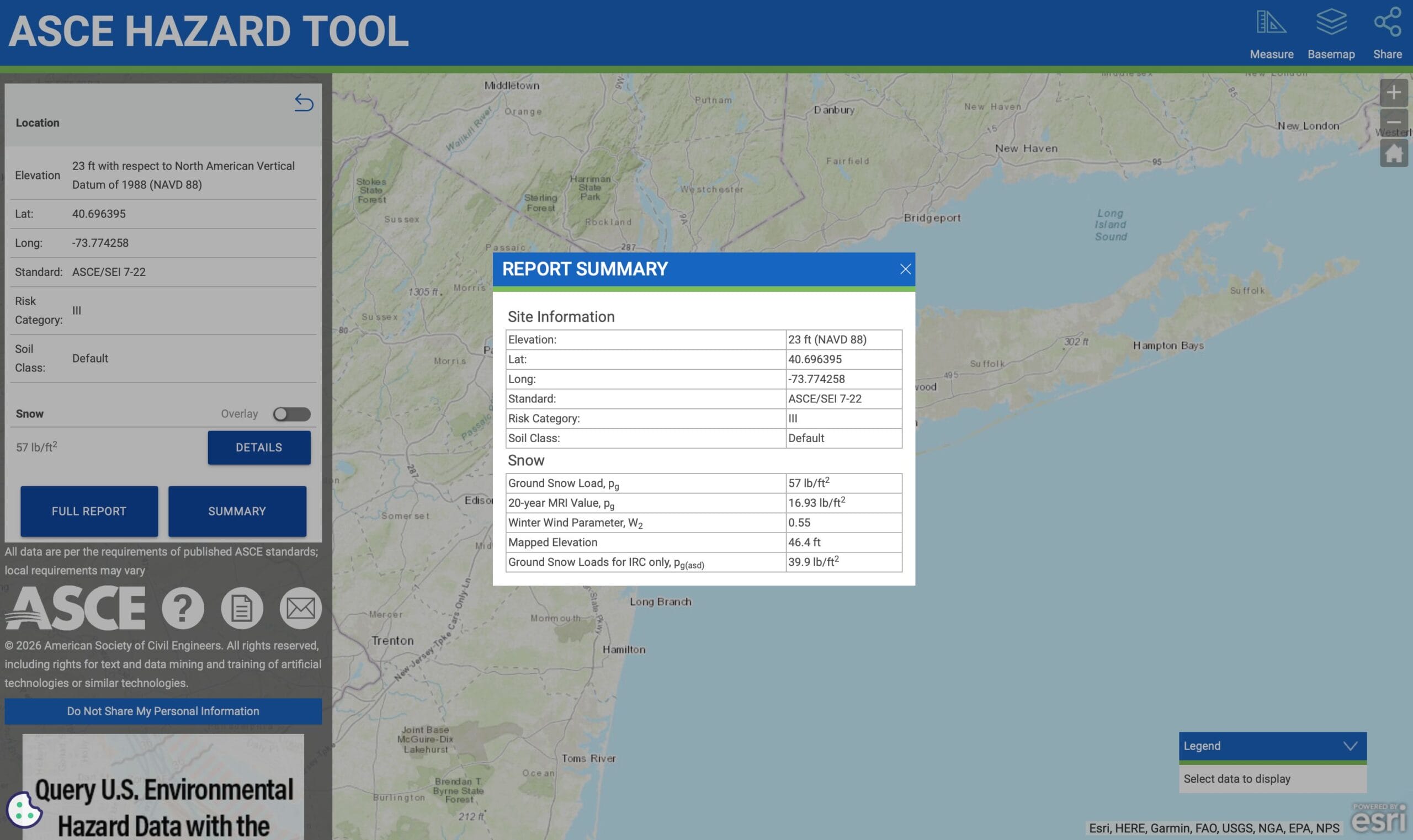1413x840 pixels.
Task: Click the SUMMARY button
Action: (x=237, y=511)
